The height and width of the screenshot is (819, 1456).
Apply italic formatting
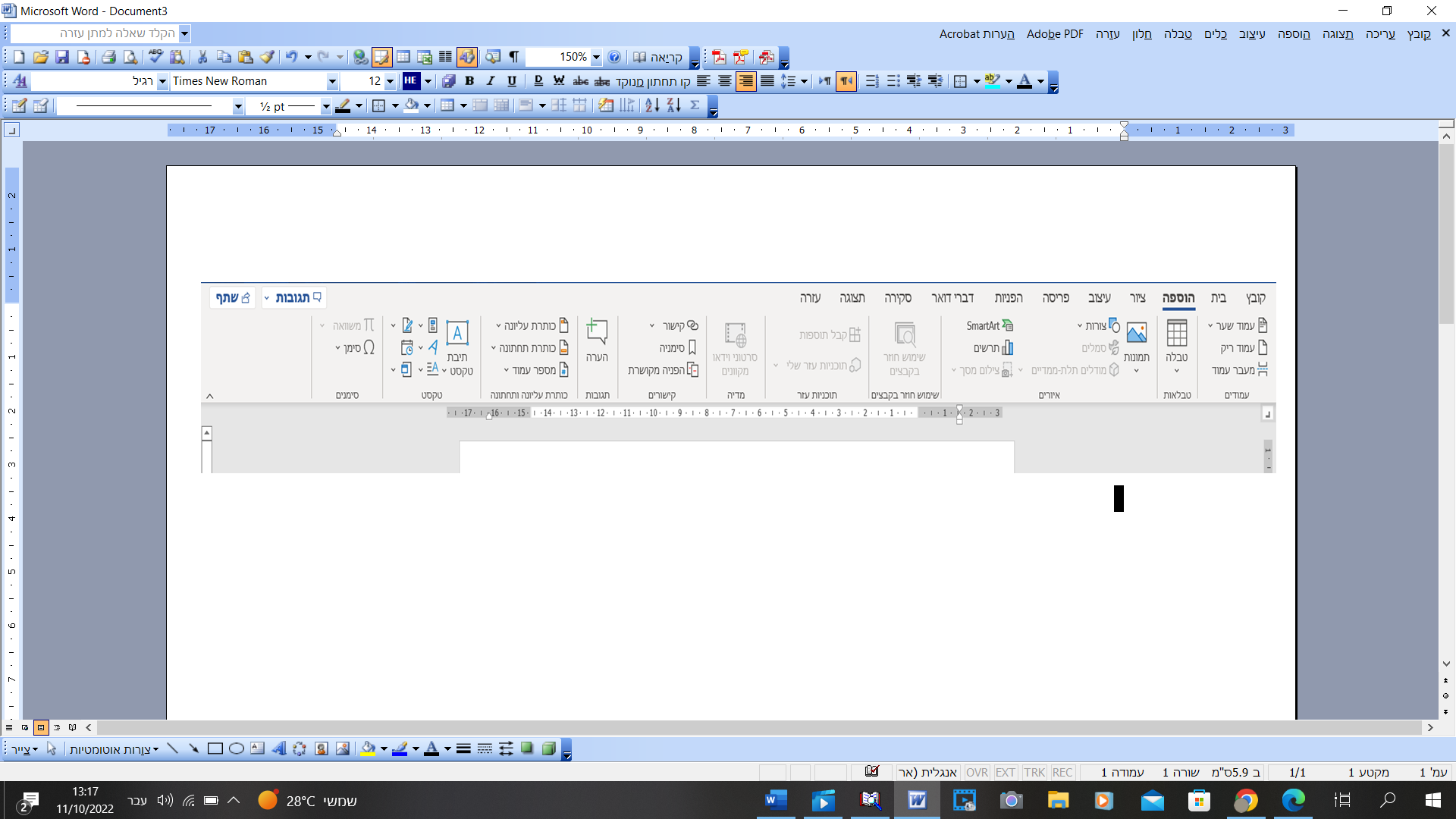(491, 81)
